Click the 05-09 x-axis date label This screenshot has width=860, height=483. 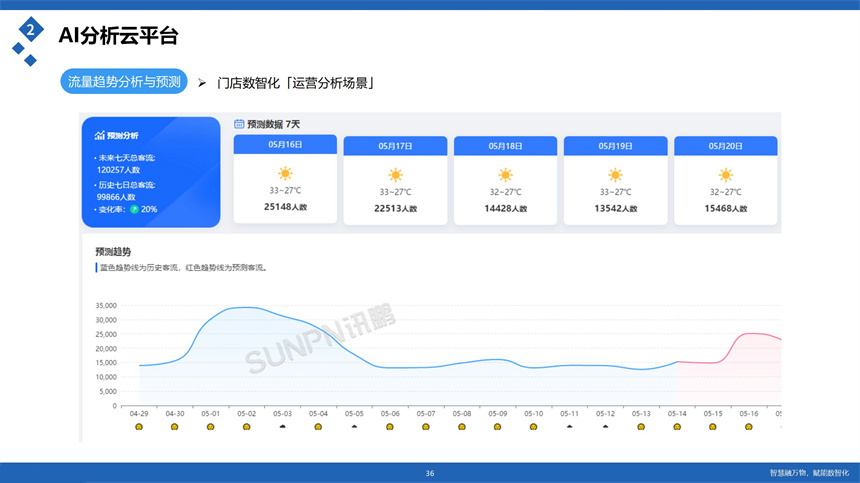497,414
